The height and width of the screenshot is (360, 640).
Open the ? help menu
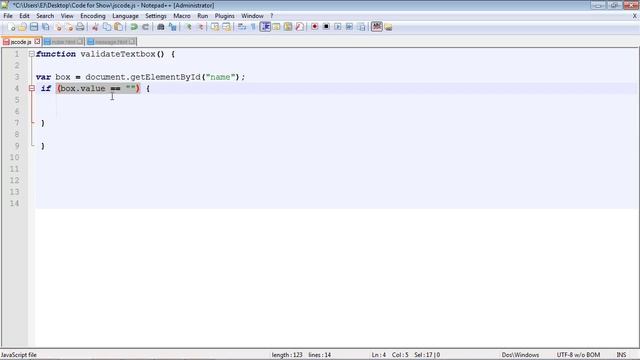pos(271,16)
